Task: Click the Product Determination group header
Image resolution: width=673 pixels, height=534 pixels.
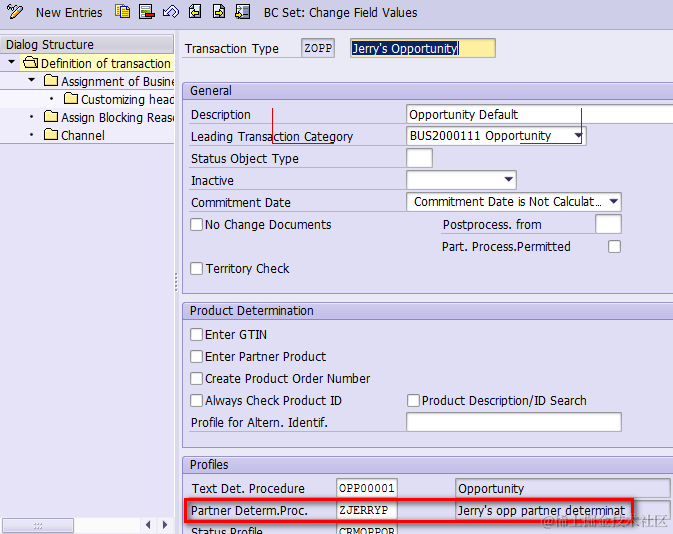Action: (x=427, y=311)
